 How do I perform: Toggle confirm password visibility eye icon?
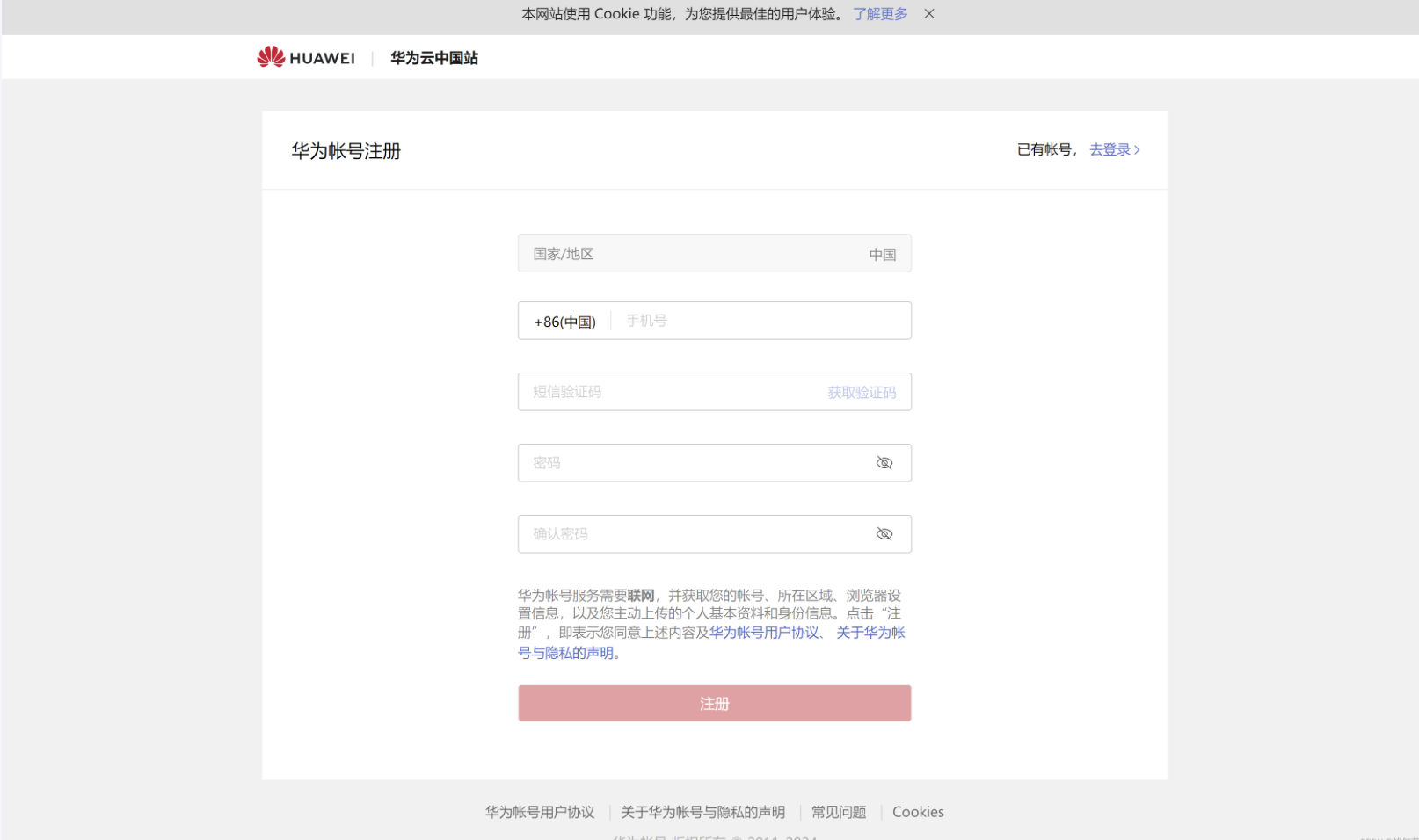[x=884, y=534]
